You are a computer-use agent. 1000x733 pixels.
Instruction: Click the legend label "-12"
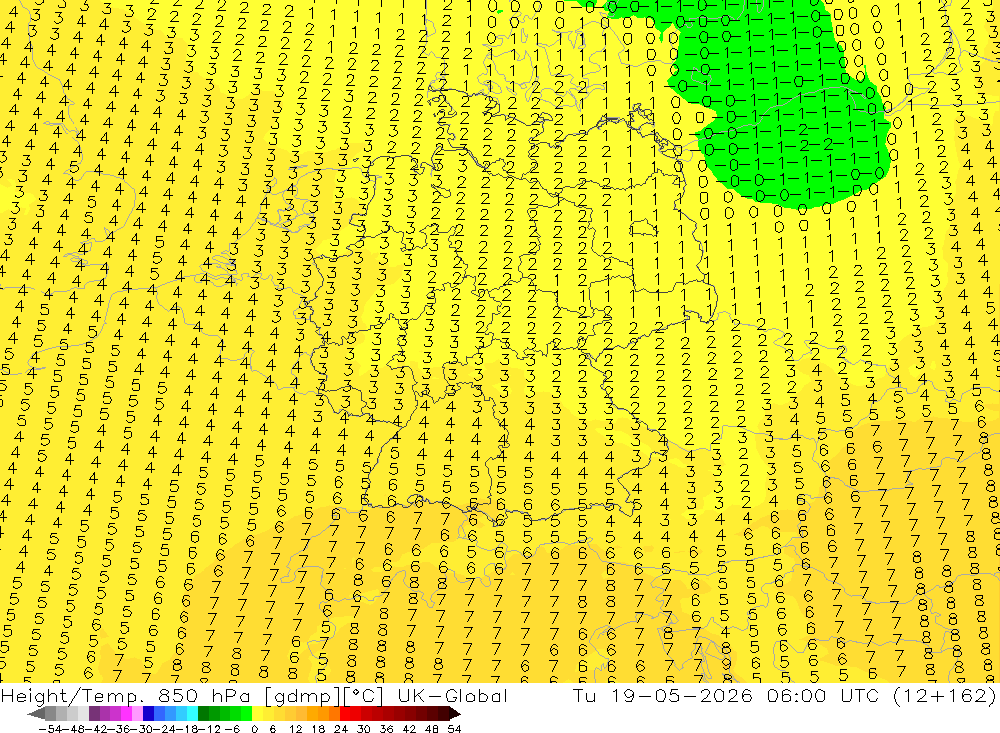(209, 729)
